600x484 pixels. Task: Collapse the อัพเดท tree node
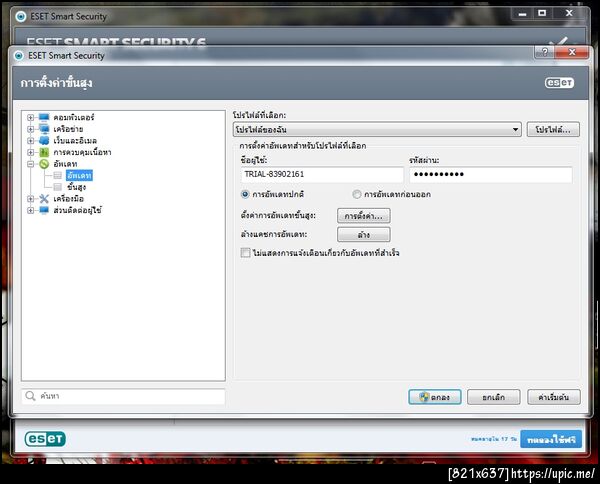tap(31, 164)
